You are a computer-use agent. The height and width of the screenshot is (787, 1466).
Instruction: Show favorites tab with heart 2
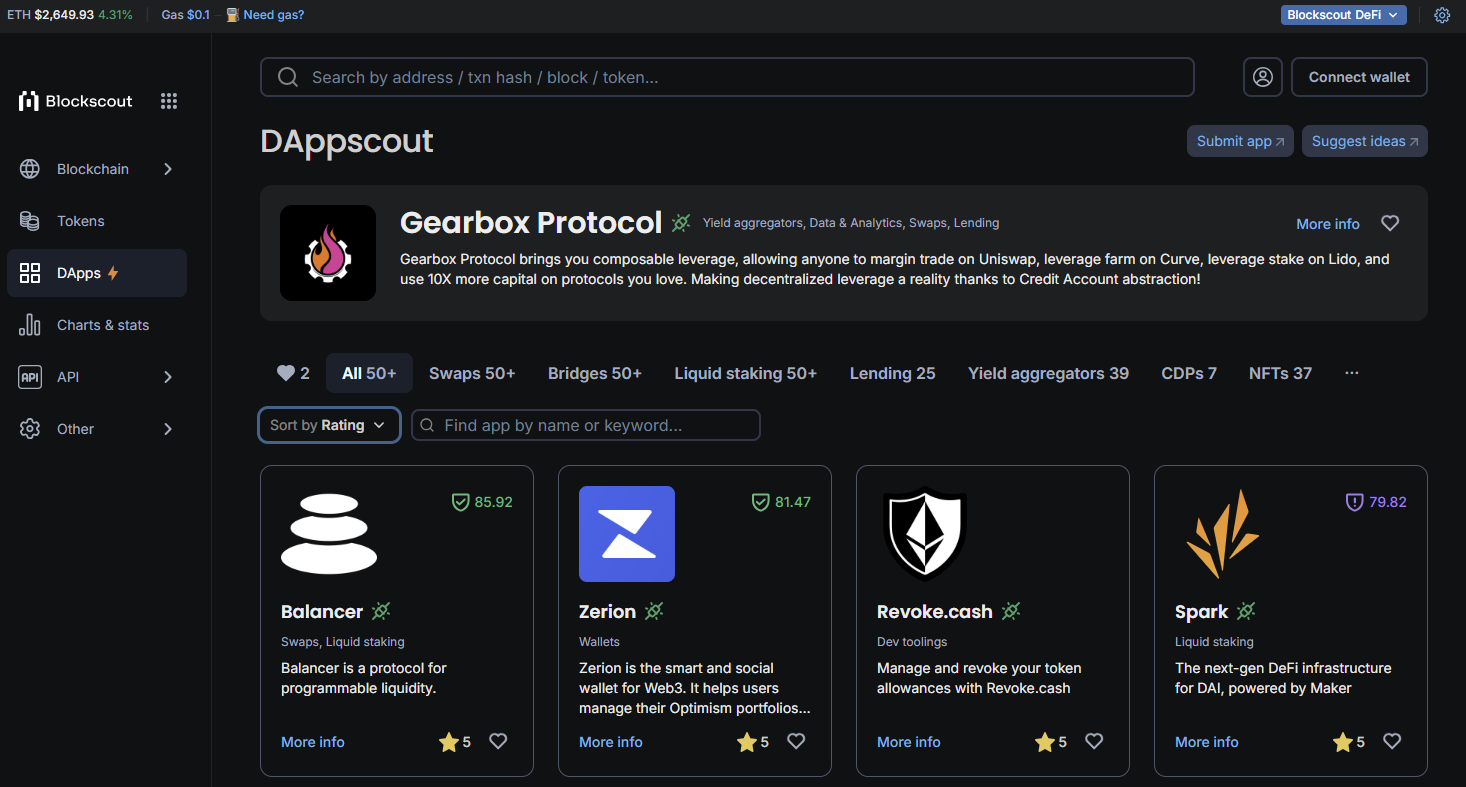(293, 373)
